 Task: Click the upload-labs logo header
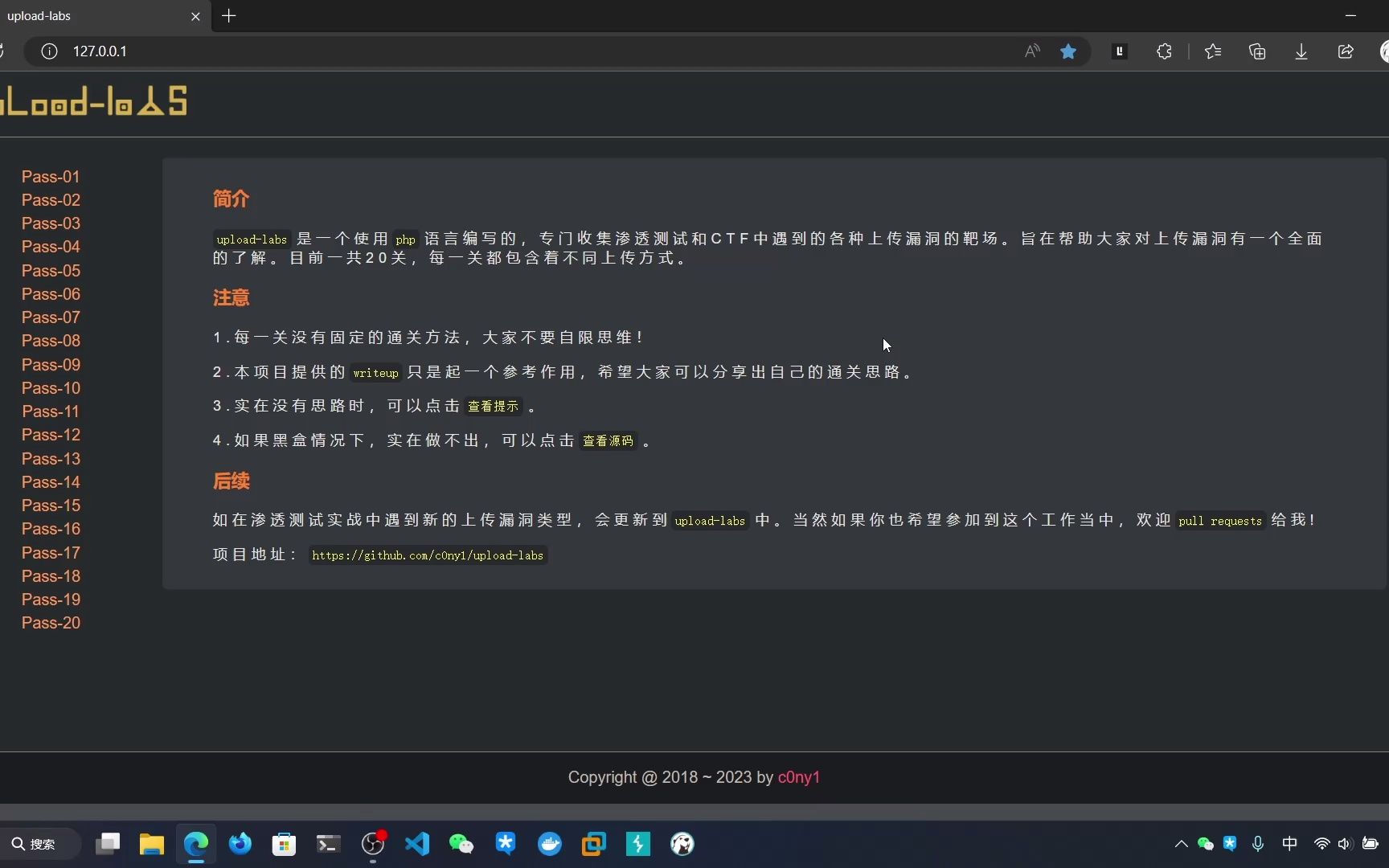pos(93,101)
